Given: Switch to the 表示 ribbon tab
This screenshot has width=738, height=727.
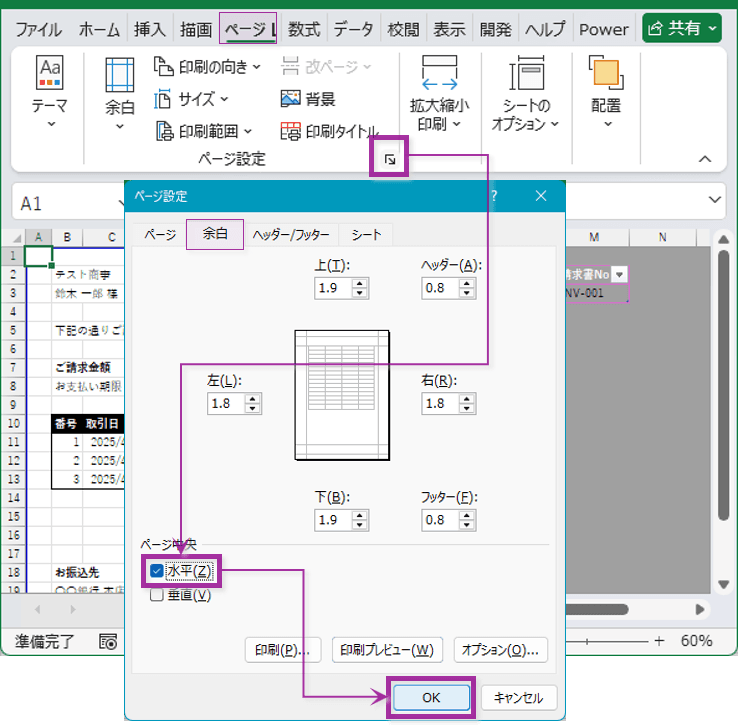Looking at the screenshot, I should [449, 30].
